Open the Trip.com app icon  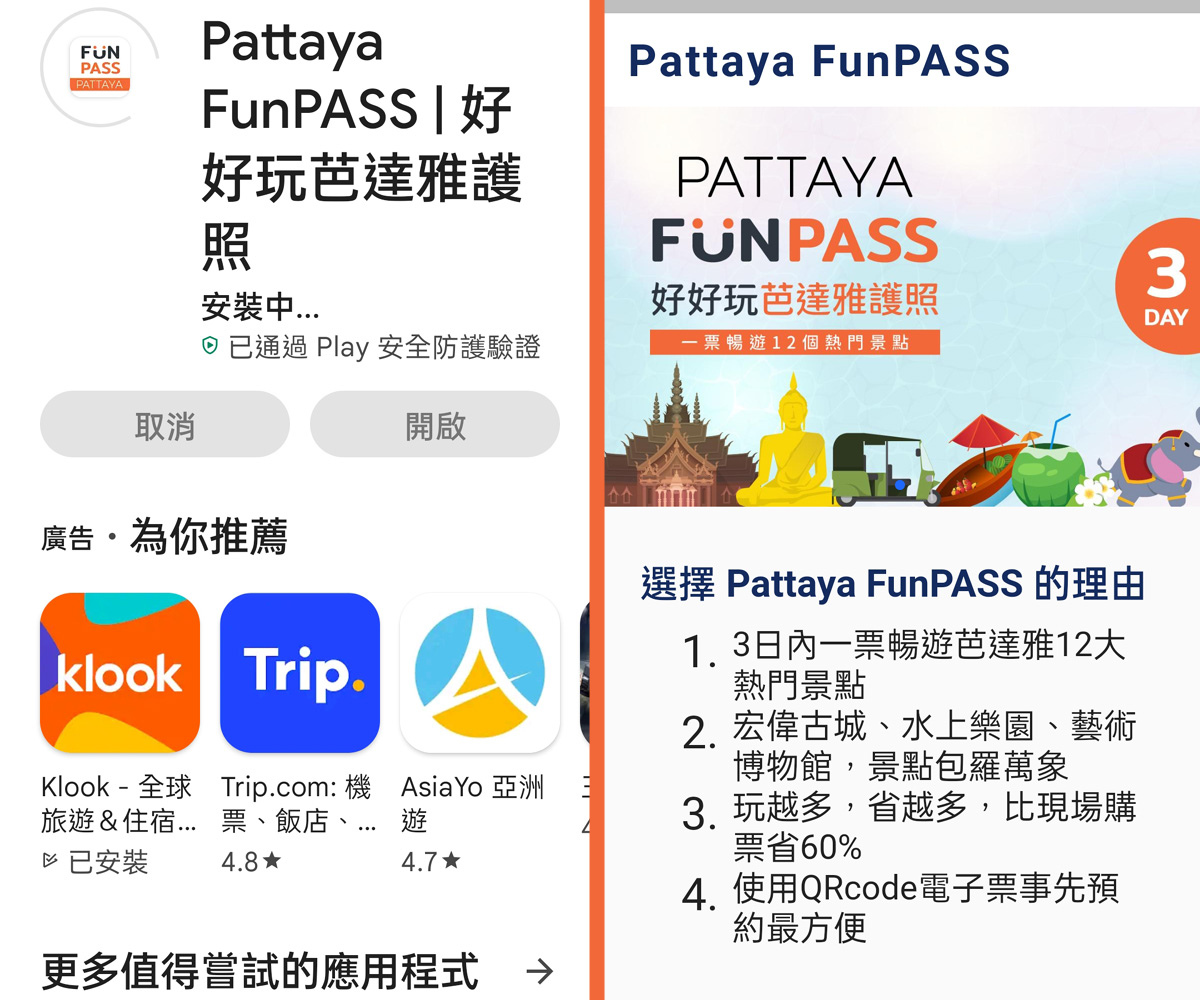click(300, 673)
